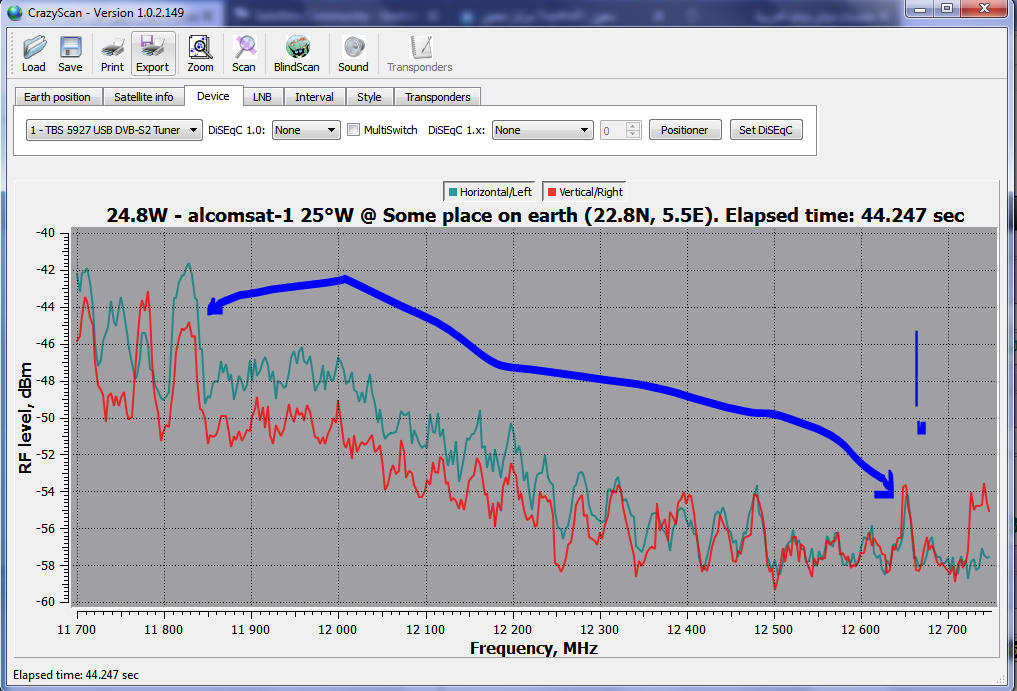Viewport: 1017px width, 691px height.
Task: Open the TBS 5927 tuner device dropdown
Action: [x=114, y=130]
